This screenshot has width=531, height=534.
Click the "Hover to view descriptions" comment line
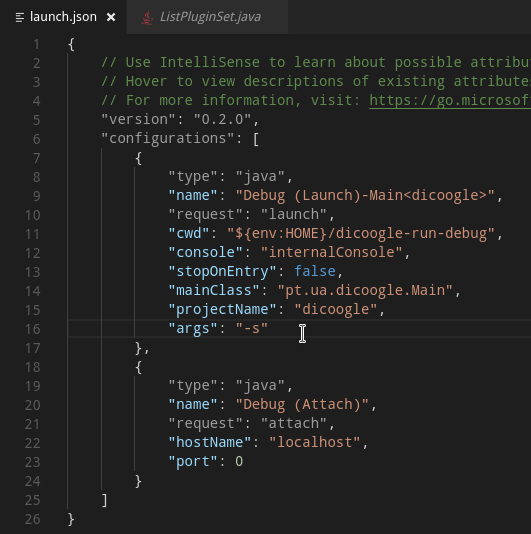(x=316, y=81)
